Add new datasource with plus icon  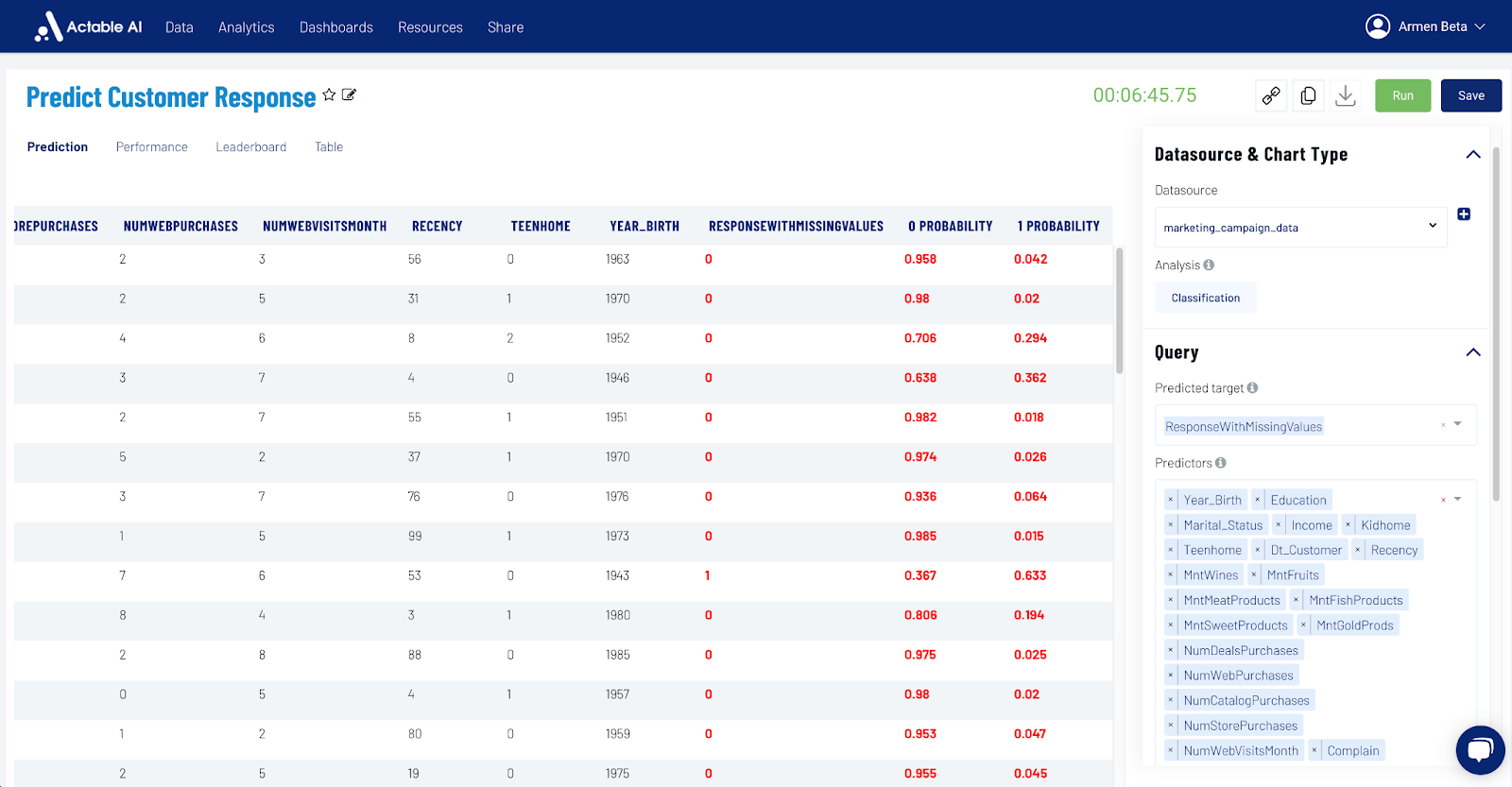pyautogui.click(x=1464, y=214)
